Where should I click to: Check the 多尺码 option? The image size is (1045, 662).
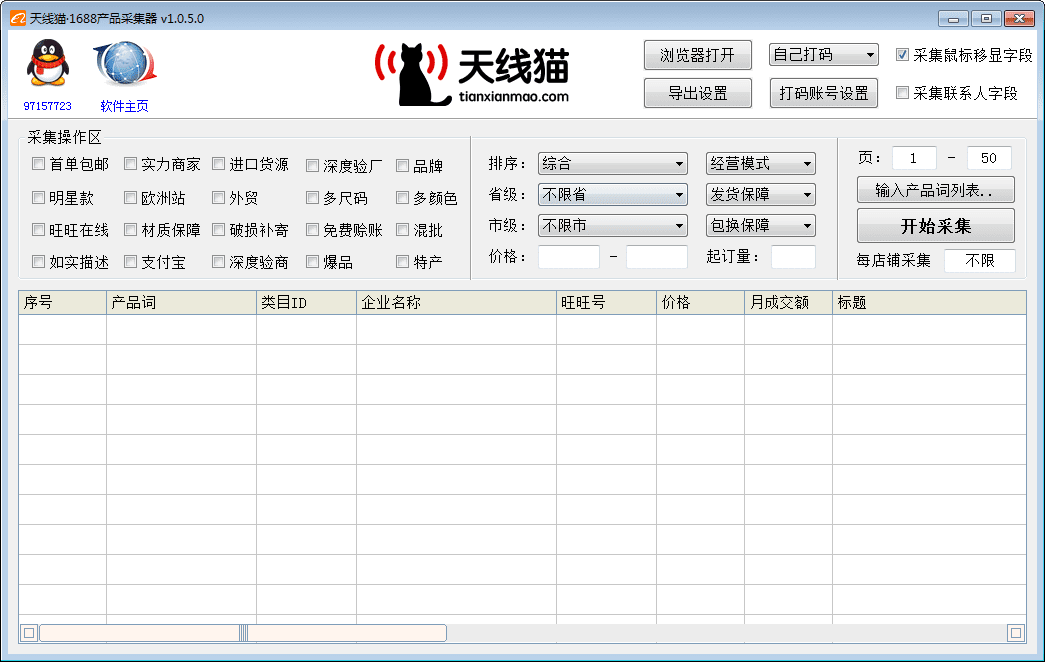click(x=313, y=197)
